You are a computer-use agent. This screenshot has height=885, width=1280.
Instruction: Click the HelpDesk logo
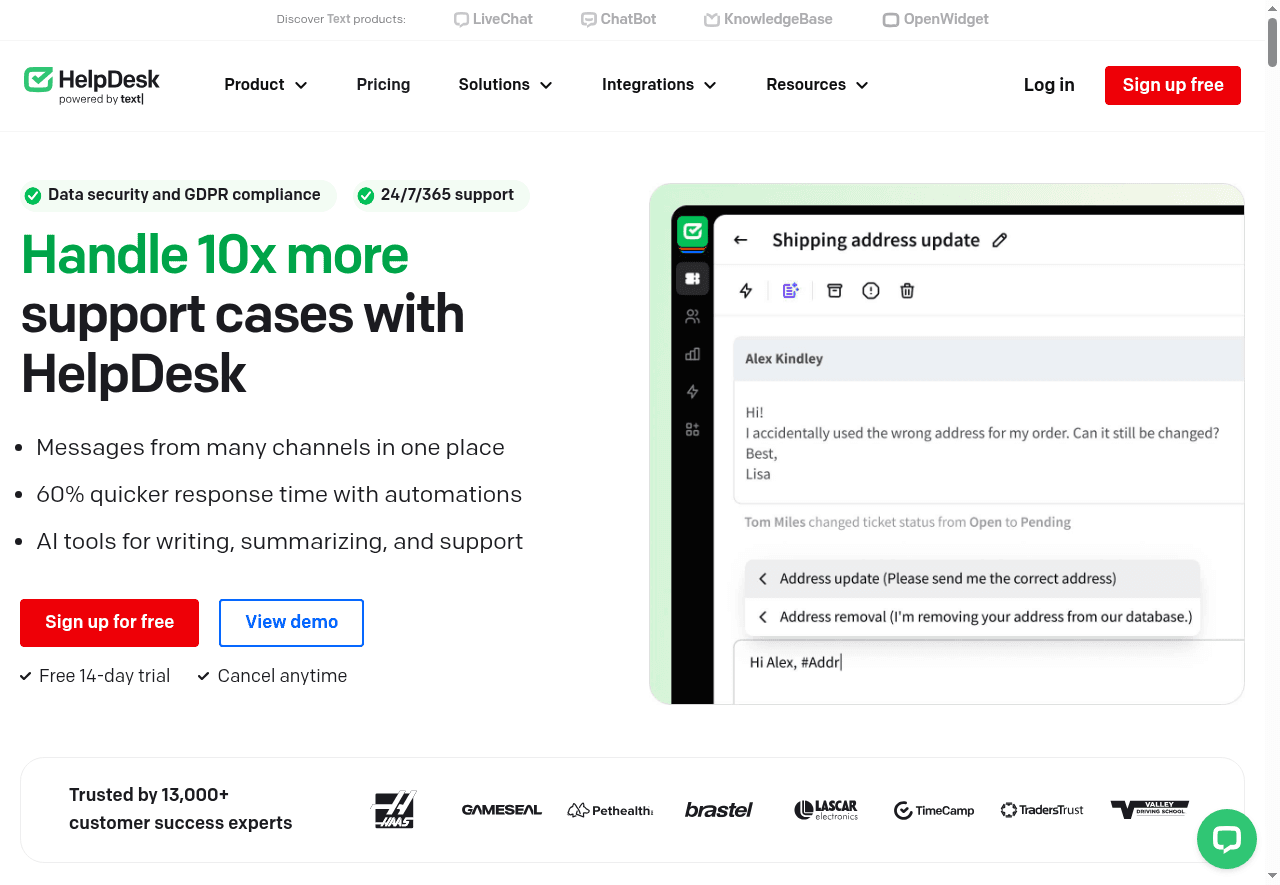pos(90,85)
